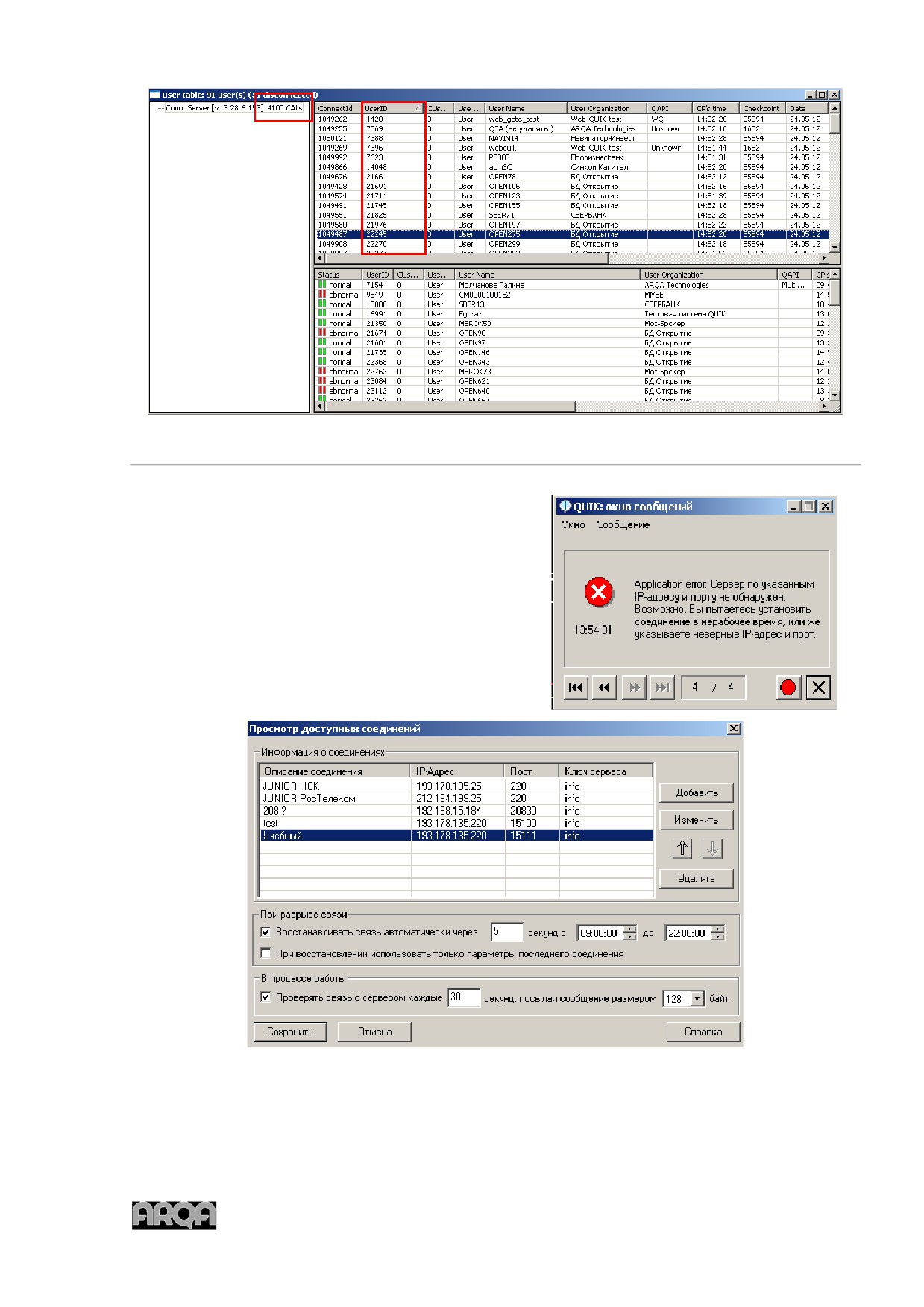Jump to last message in QUIK message window
Viewport: 924px width, 1307px height.
pos(661,688)
